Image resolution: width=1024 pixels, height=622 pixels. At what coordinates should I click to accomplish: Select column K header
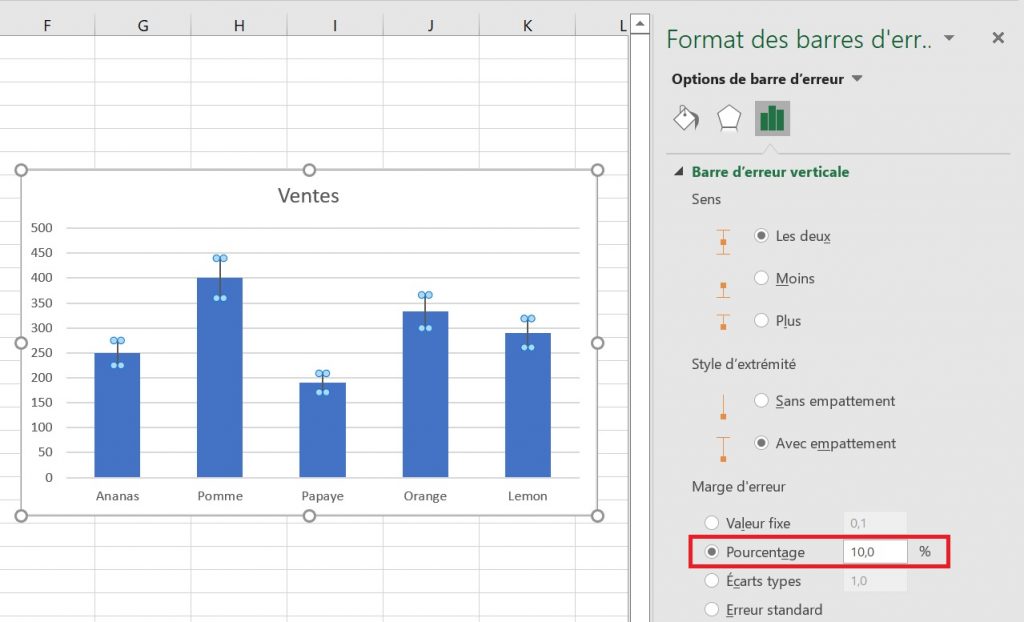(527, 25)
